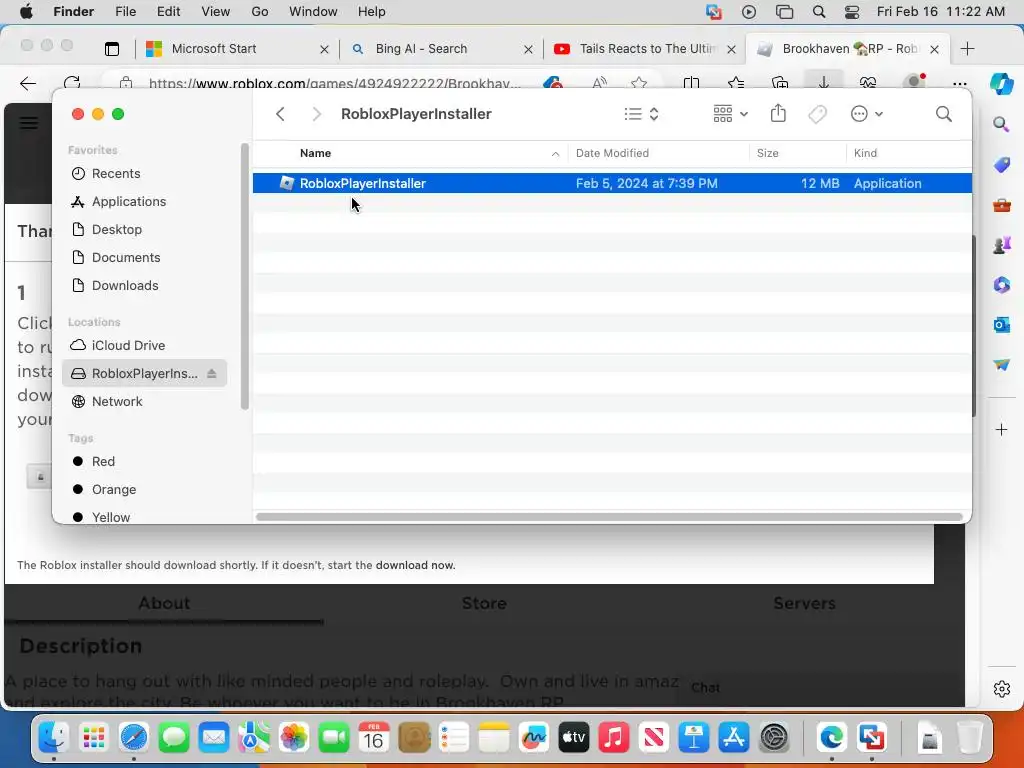
Task: Open Launchpad from the Dock
Action: [93, 738]
